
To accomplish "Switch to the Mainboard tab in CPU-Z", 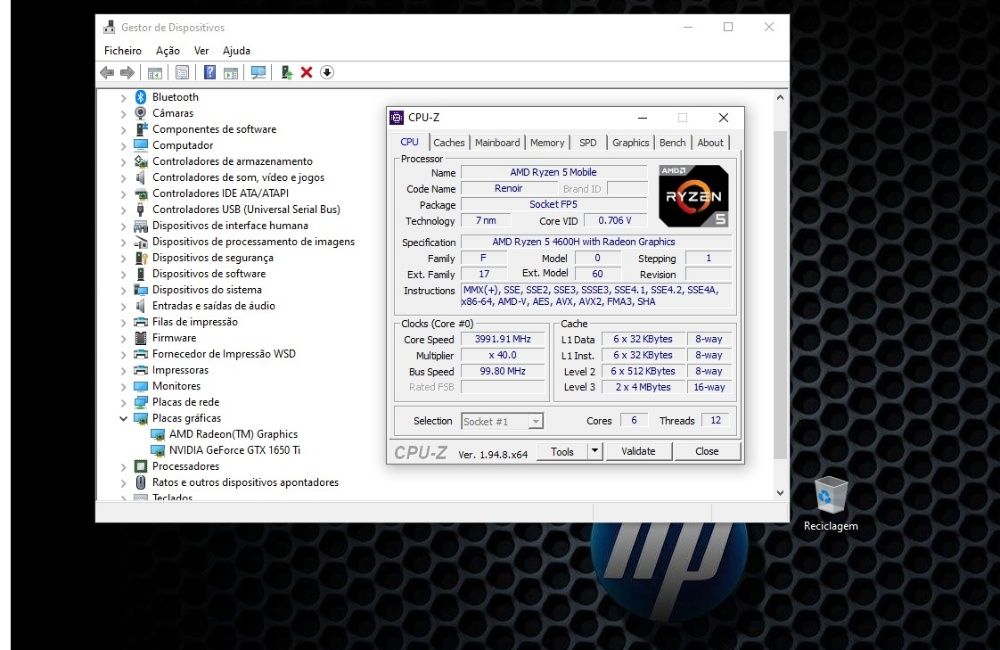I will [x=497, y=143].
